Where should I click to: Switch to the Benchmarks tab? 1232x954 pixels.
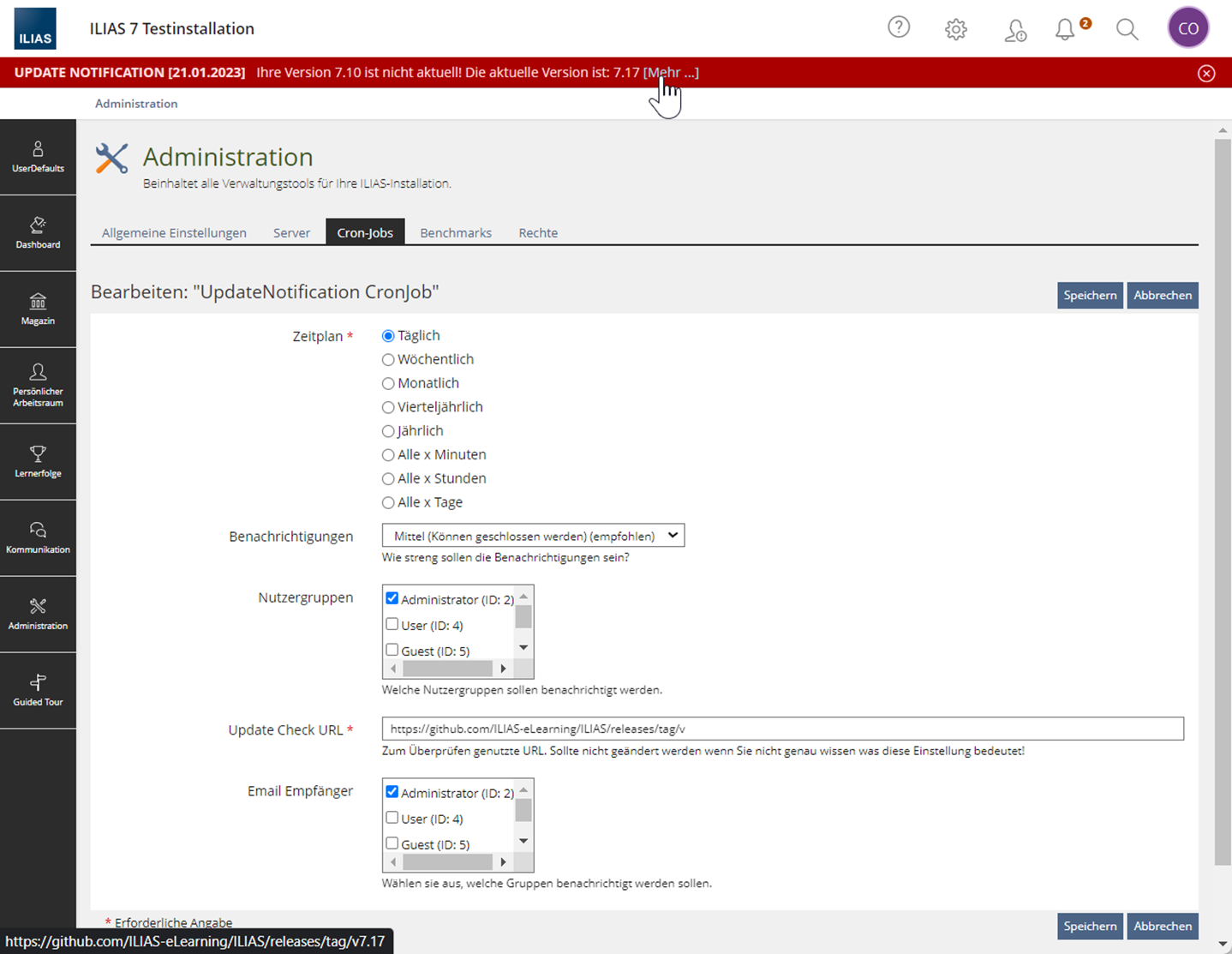pos(455,232)
